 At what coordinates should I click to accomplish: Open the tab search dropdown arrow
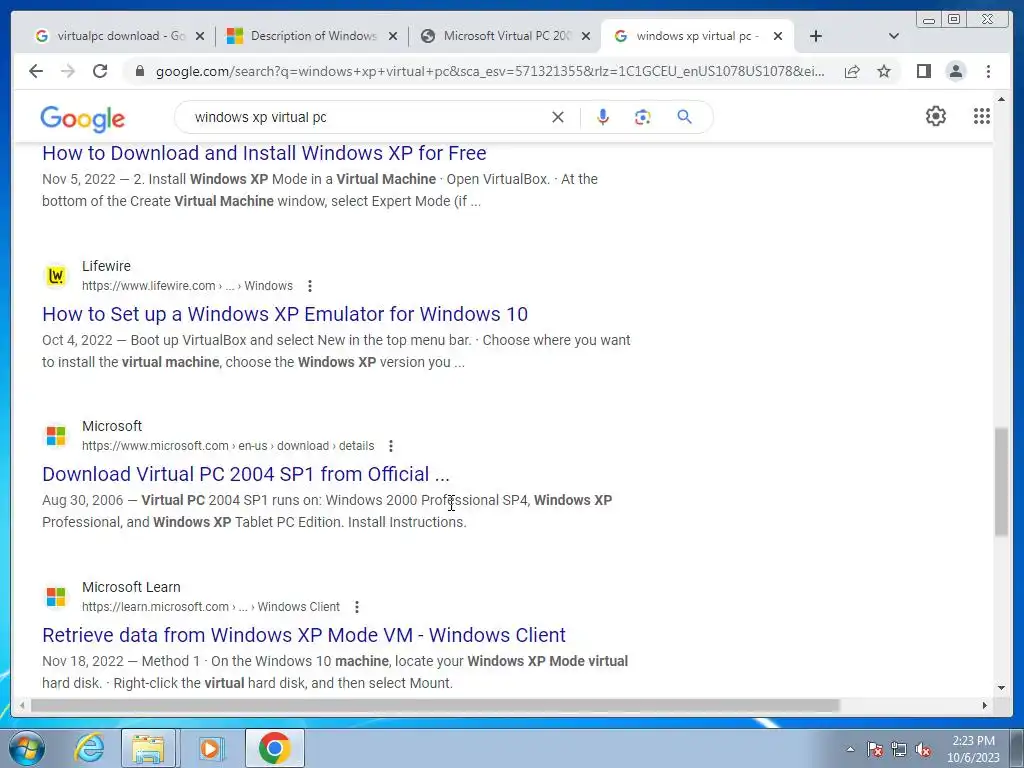tap(894, 36)
